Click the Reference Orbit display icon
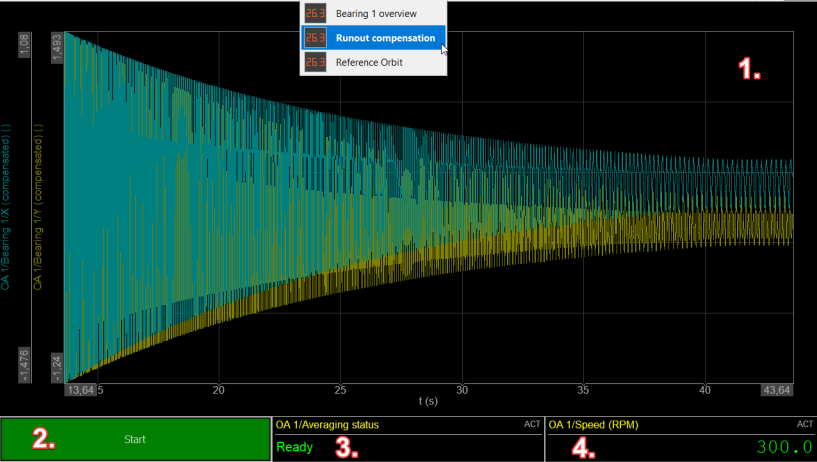This screenshot has width=817, height=462. 315,63
